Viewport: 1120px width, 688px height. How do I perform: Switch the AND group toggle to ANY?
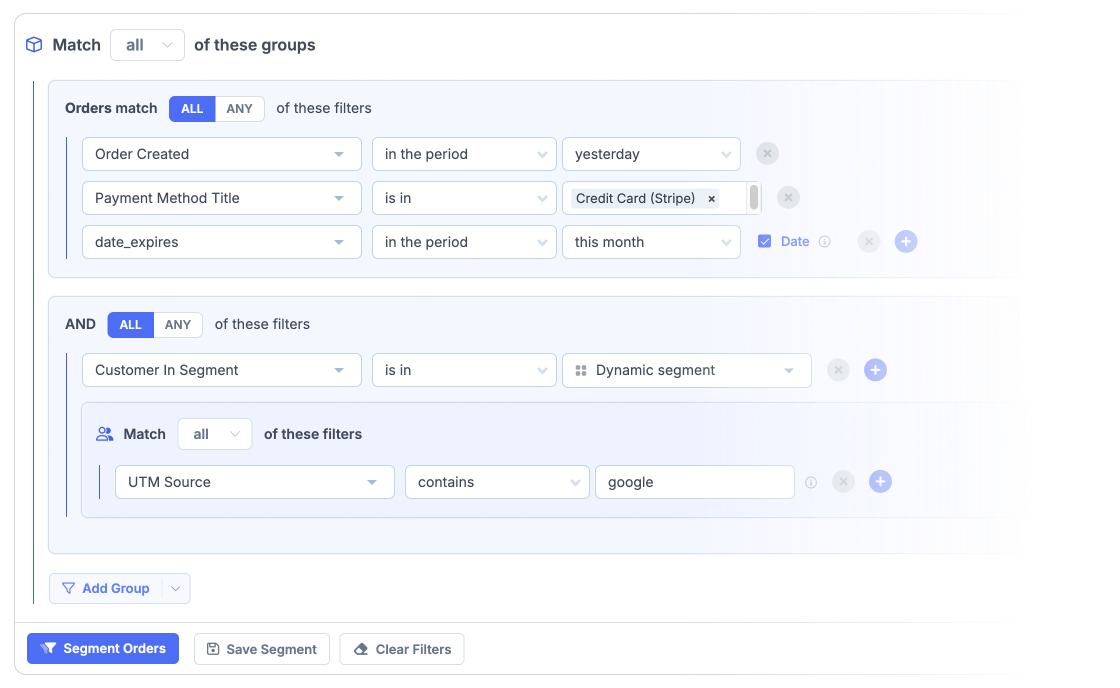[177, 324]
